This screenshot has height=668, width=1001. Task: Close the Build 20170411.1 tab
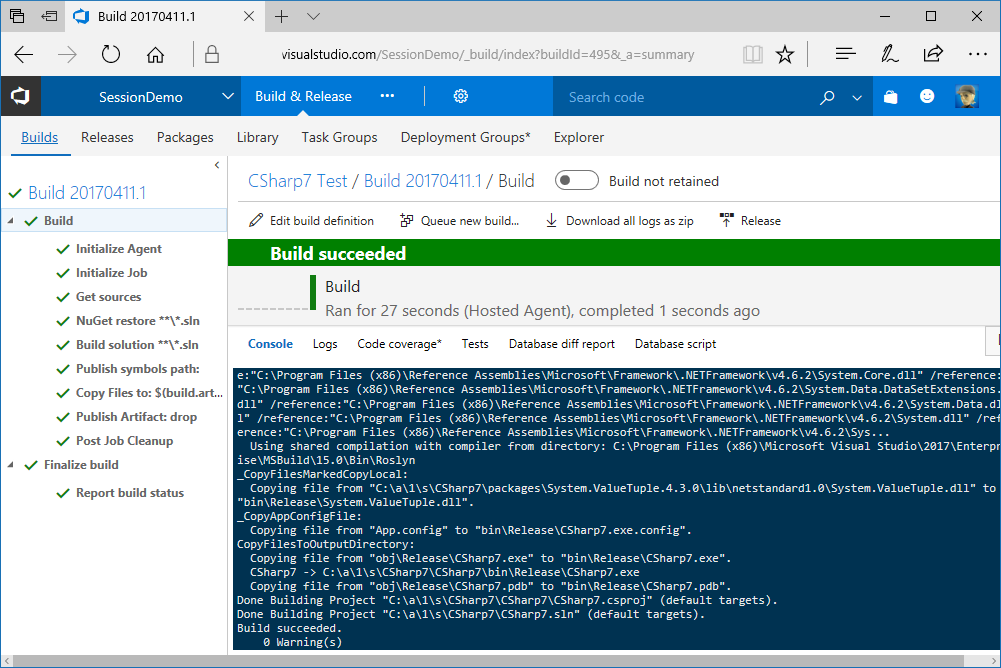tap(249, 16)
